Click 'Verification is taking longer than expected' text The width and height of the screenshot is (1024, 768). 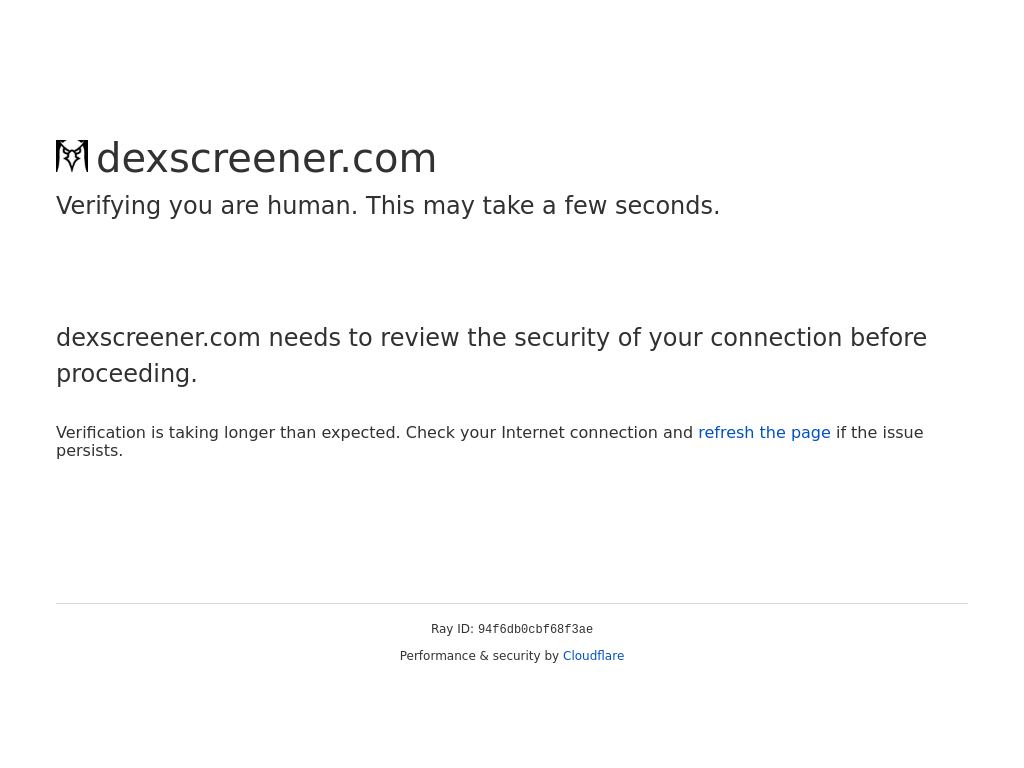tap(228, 433)
